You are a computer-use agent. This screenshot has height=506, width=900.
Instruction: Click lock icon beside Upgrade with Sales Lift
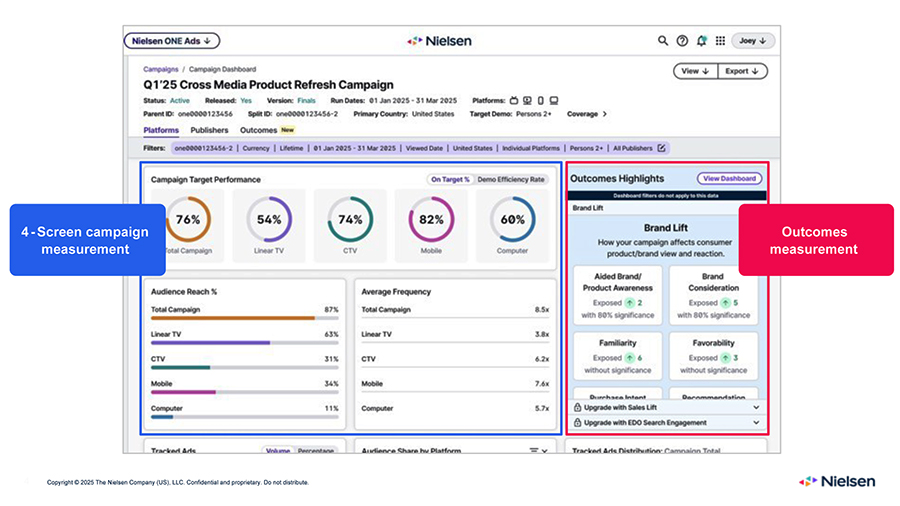coord(579,408)
